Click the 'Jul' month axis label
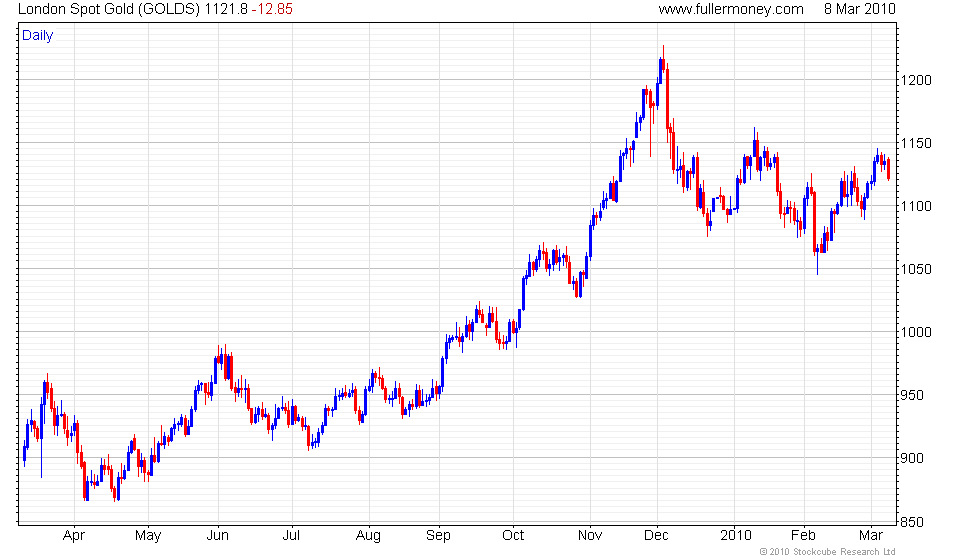980x560 pixels. (291, 536)
